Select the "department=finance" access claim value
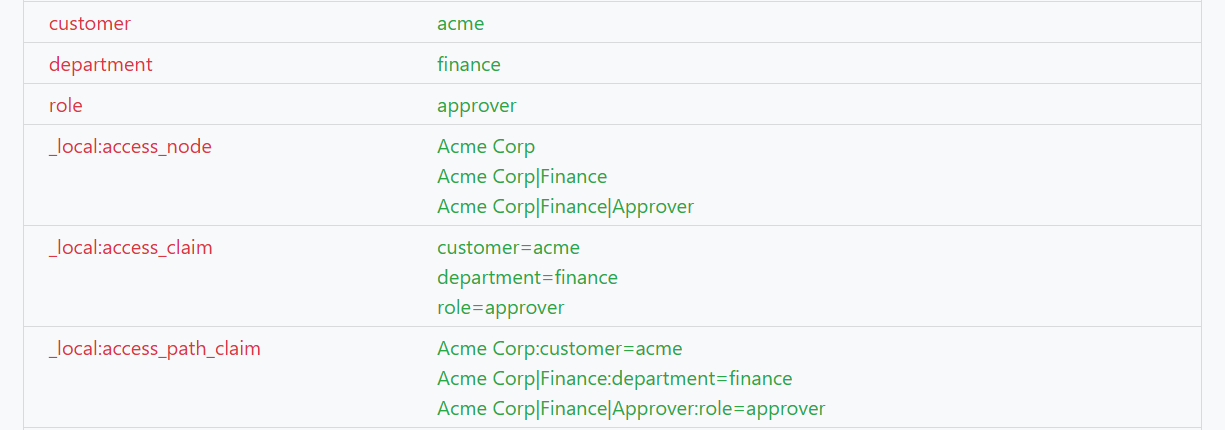 coord(527,277)
